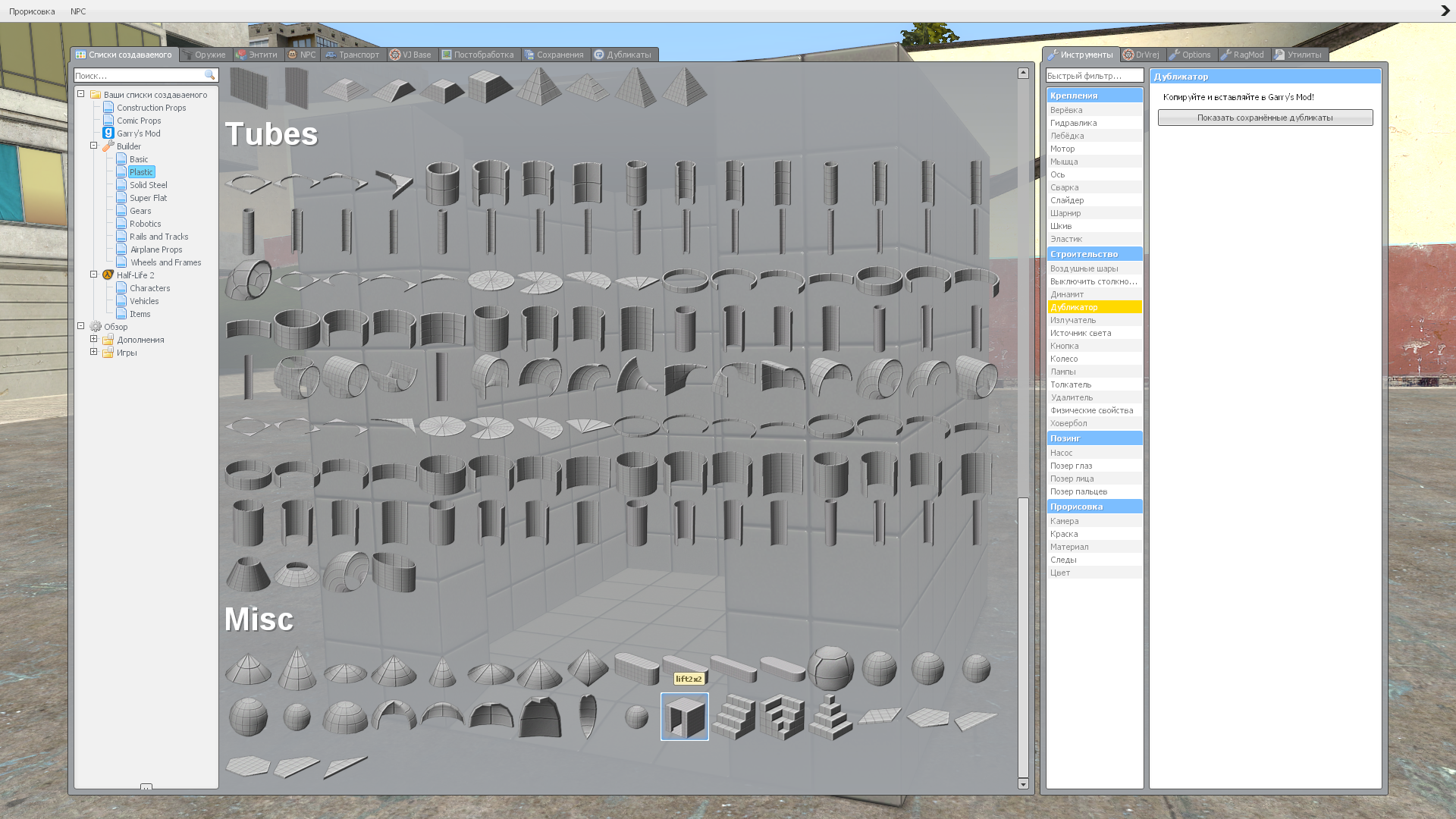Select the Сварка tool
The image size is (1456, 819).
1064,187
